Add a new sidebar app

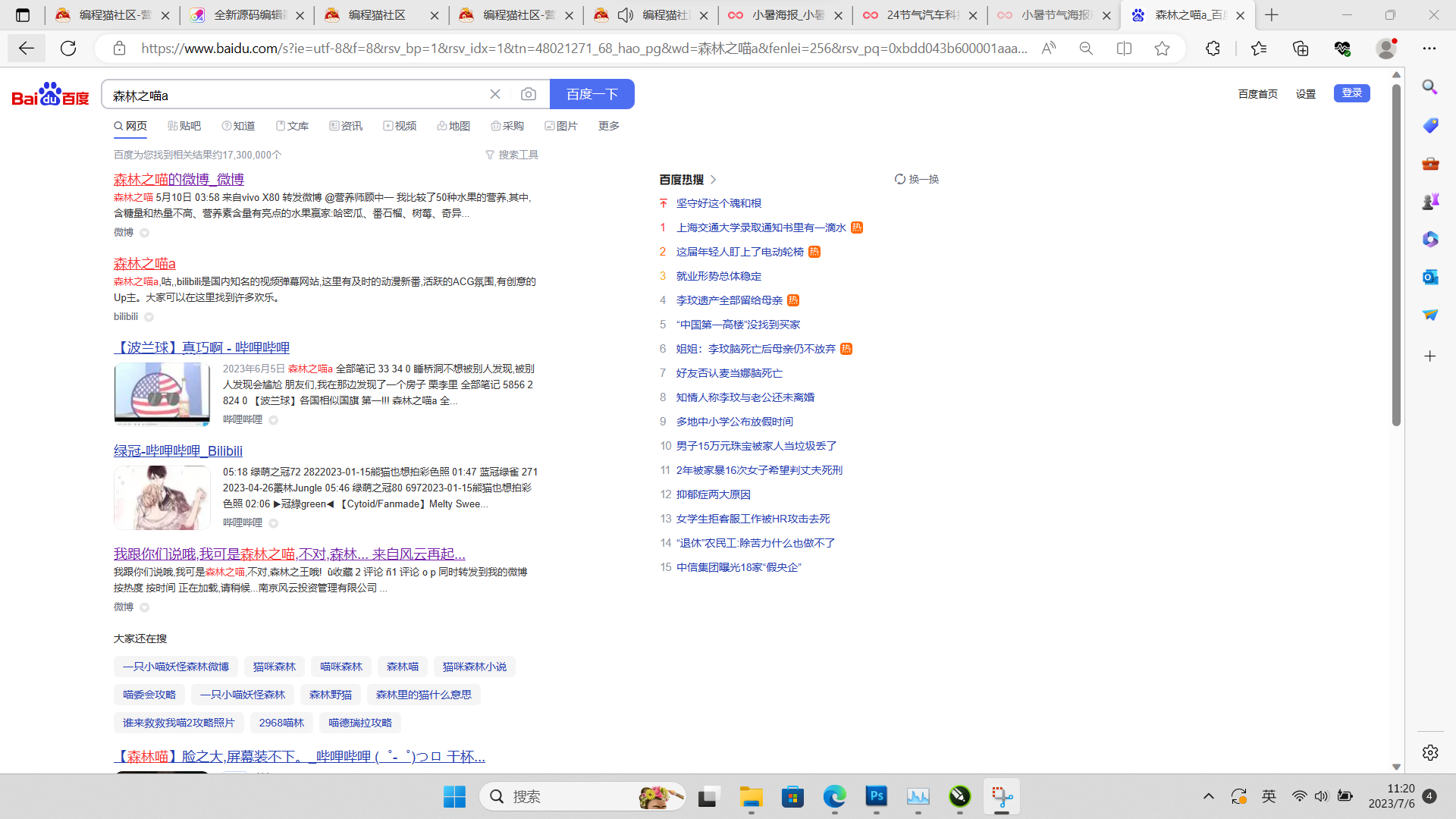(1430, 356)
